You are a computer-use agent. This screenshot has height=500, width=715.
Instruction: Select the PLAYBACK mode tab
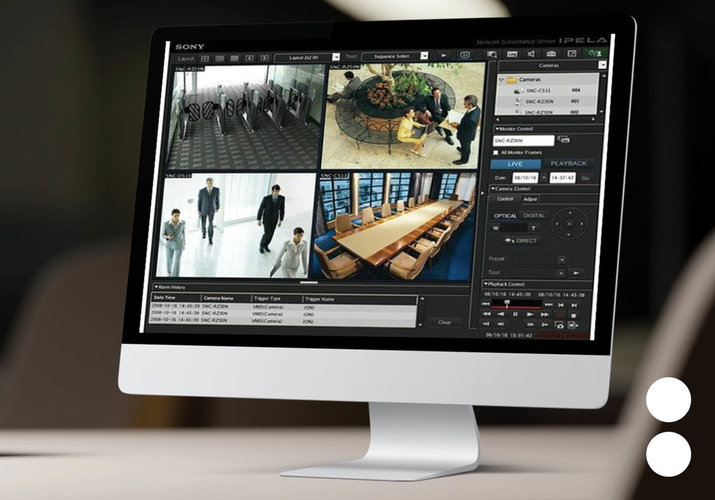(569, 164)
